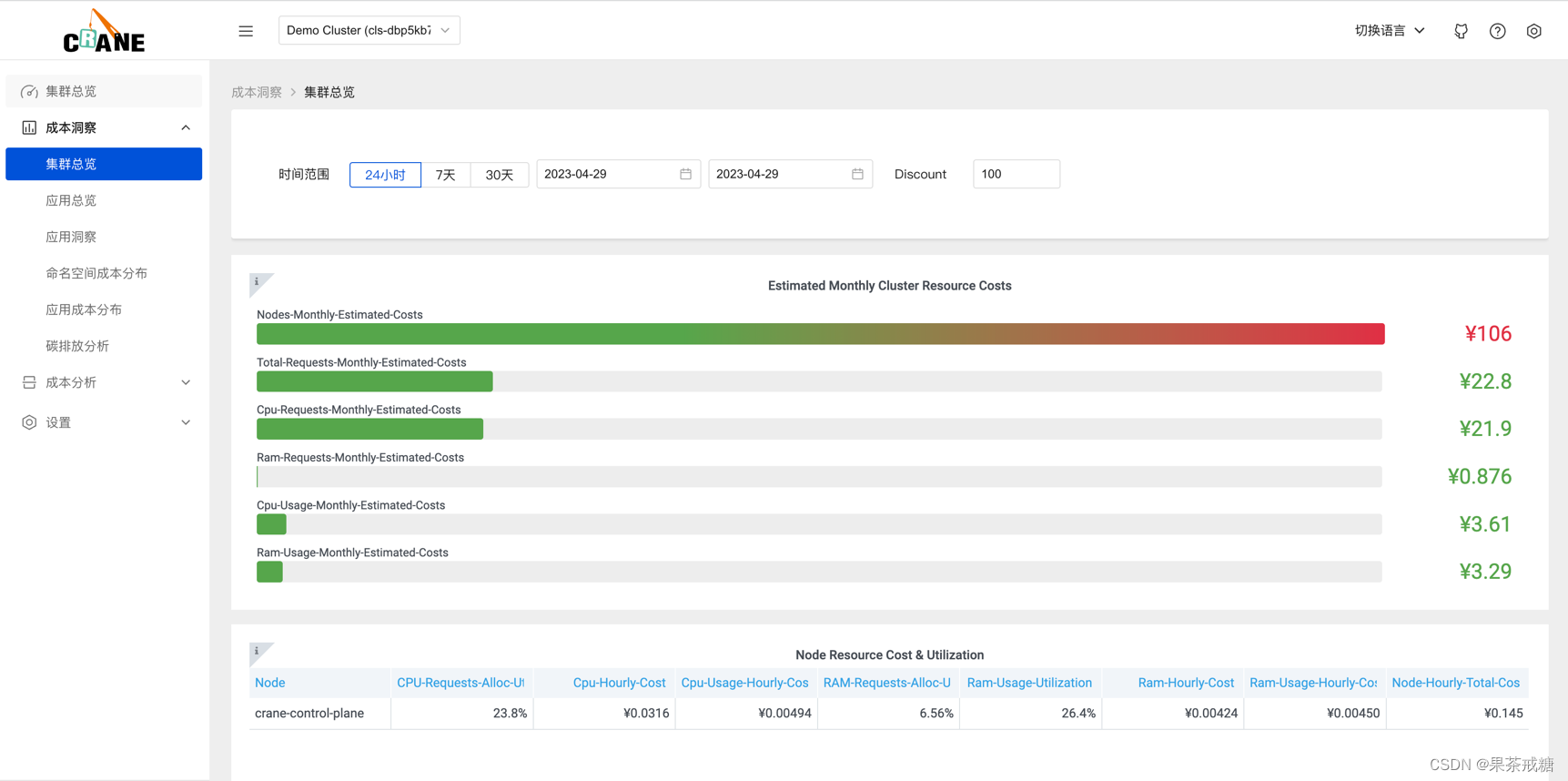Click the ¥3.61 cost value
The image size is (1568, 781).
[x=1485, y=524]
